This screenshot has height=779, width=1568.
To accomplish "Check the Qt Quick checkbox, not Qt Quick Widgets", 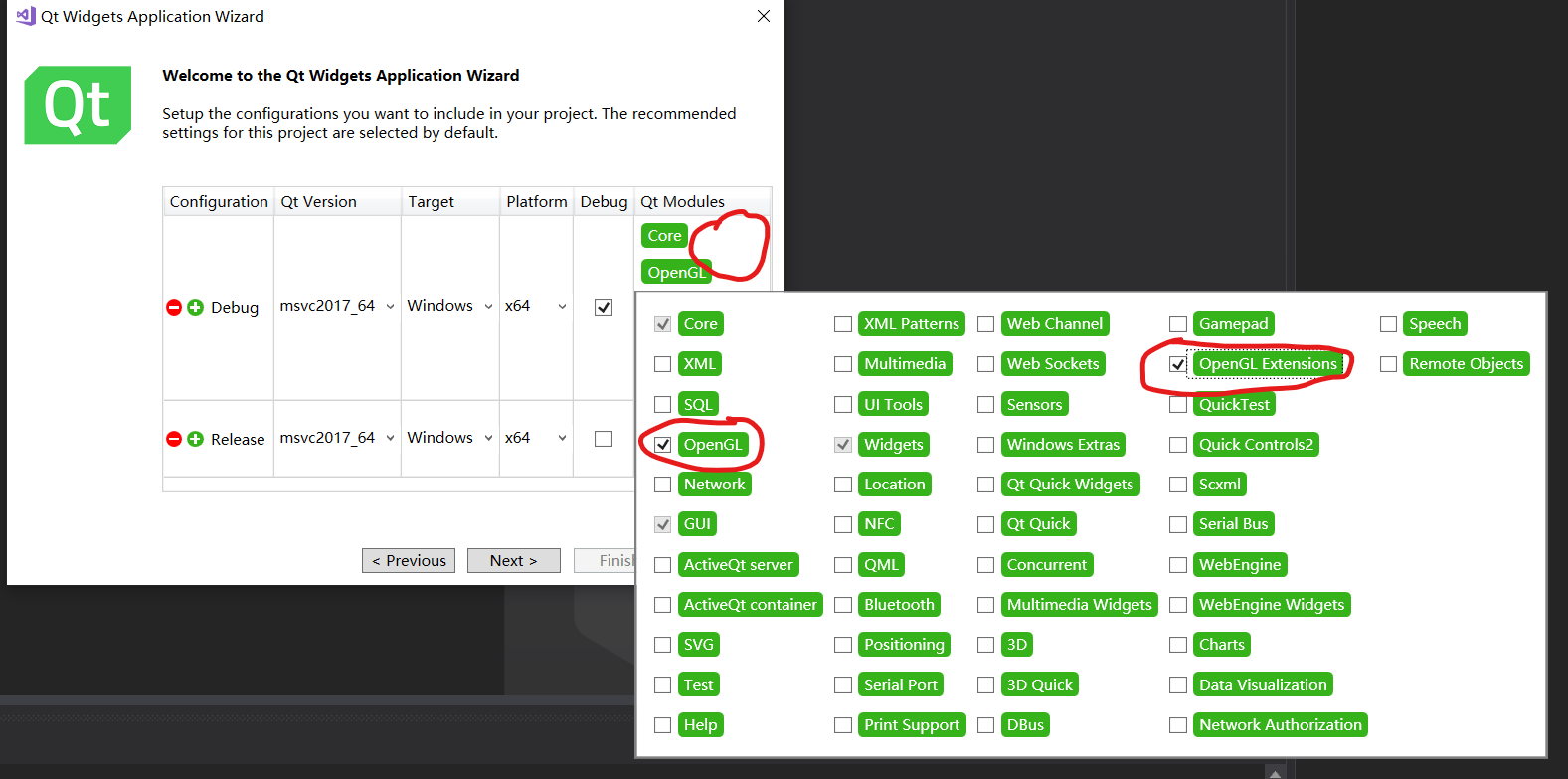I will pos(986,524).
